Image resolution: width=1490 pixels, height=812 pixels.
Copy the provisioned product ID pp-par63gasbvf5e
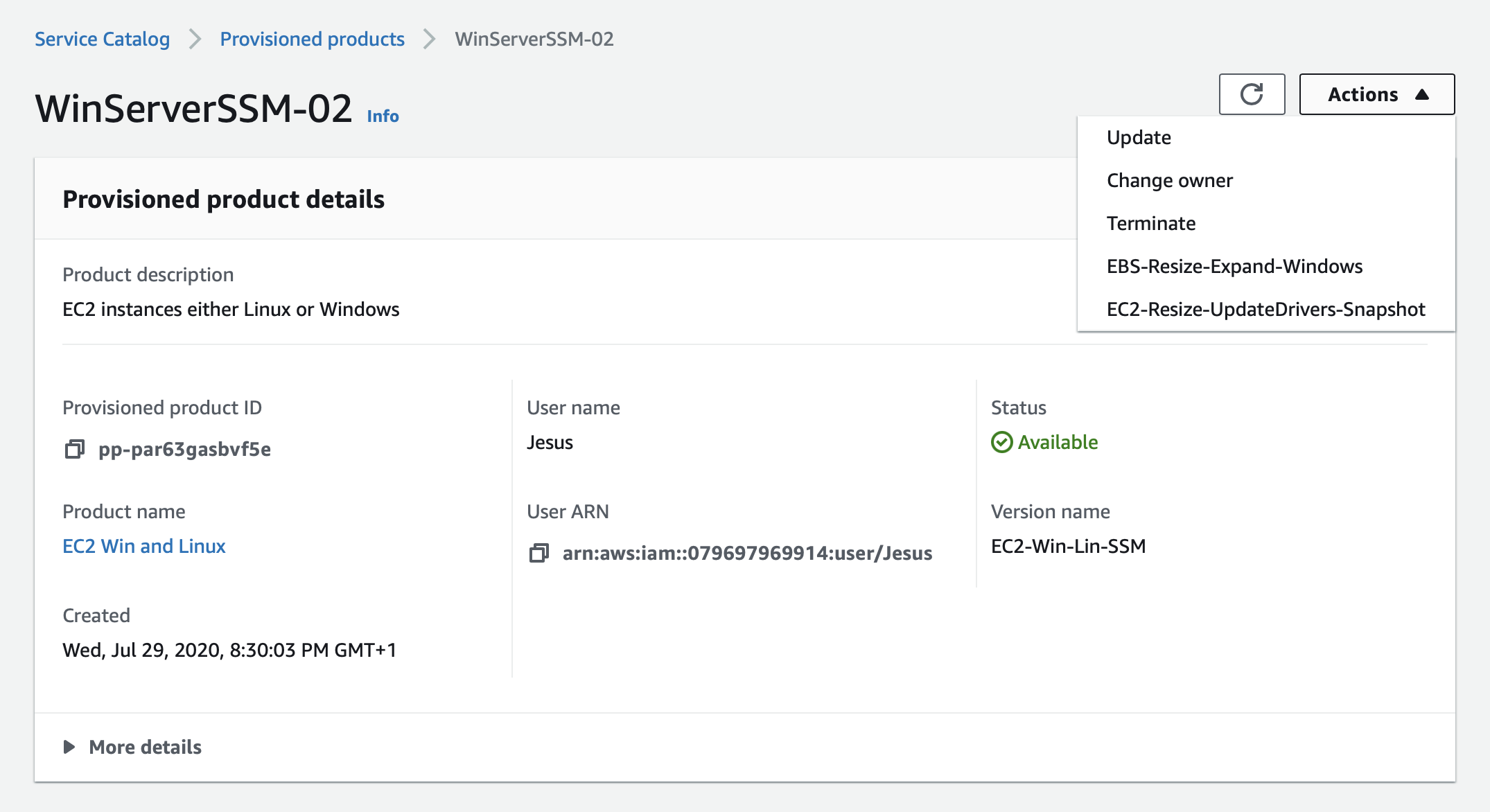pos(74,449)
